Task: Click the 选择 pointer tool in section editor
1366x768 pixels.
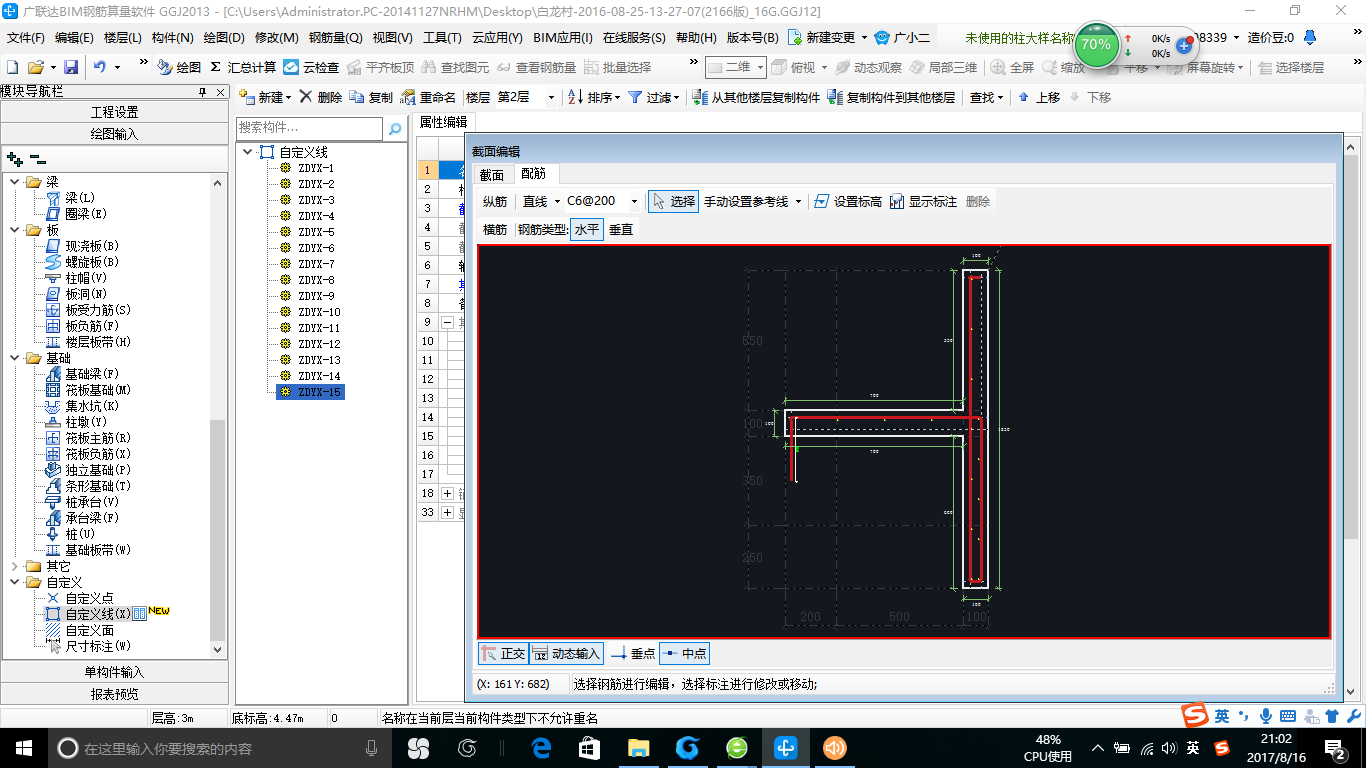Action: pos(673,201)
